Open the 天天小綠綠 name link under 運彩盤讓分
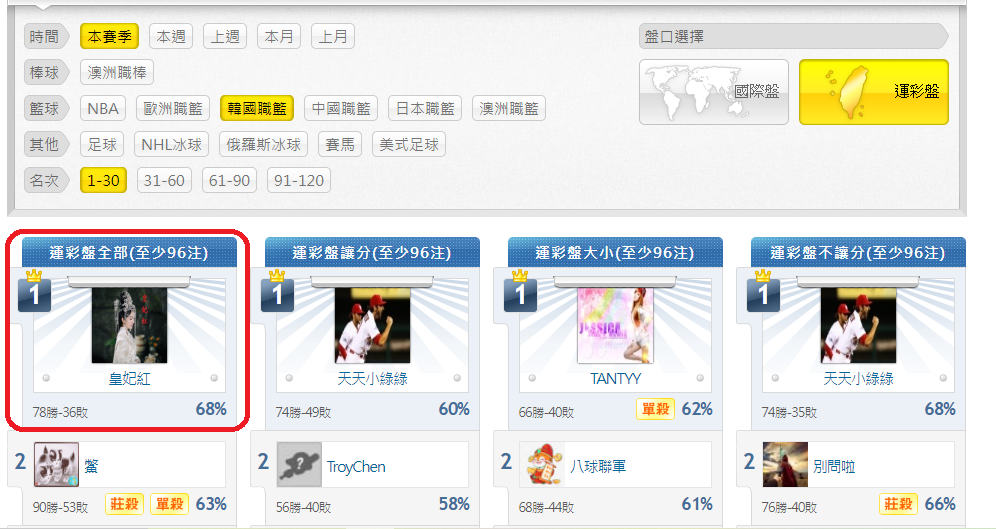This screenshot has height=529, width=996. [x=372, y=378]
